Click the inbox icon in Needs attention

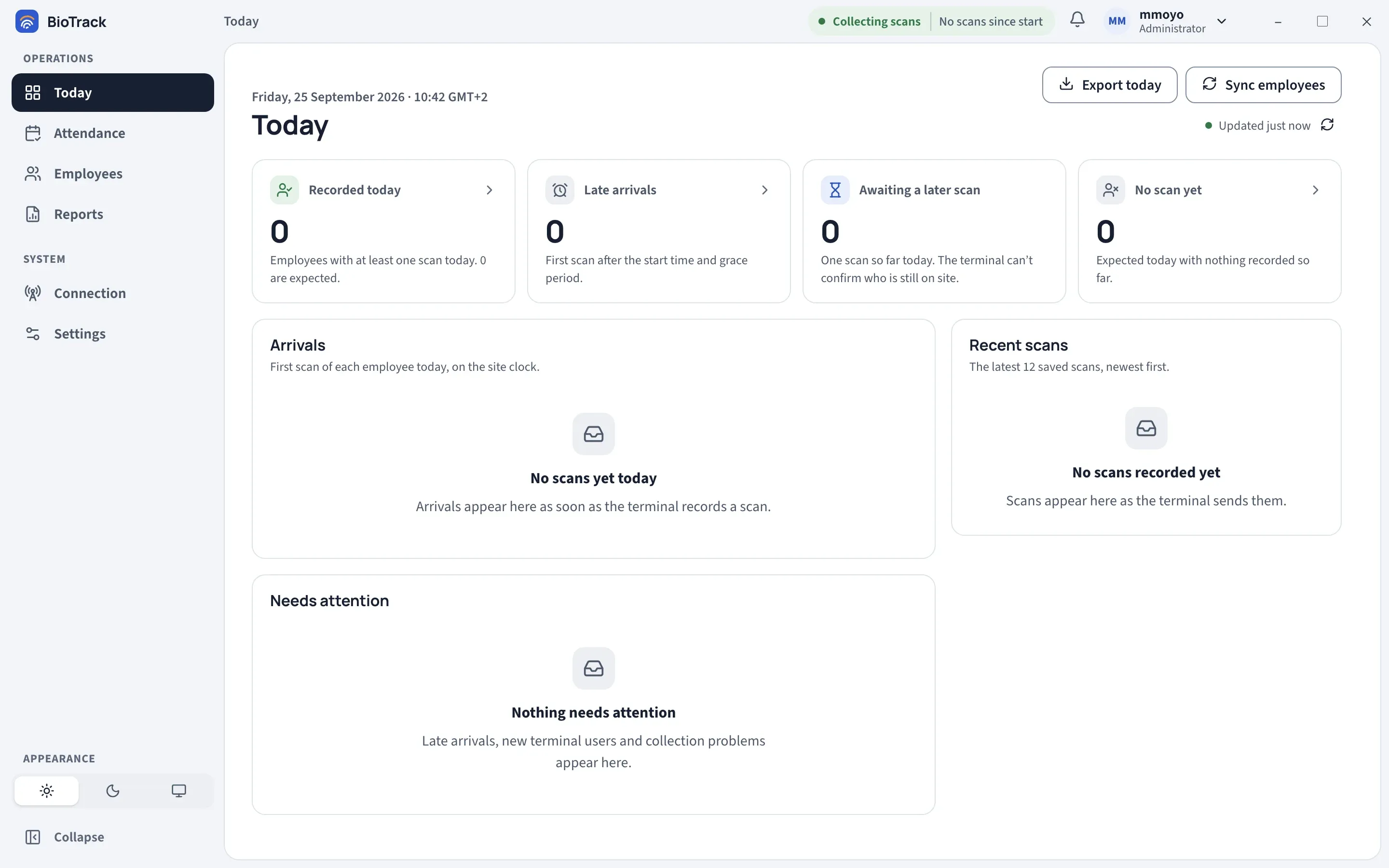pos(594,668)
